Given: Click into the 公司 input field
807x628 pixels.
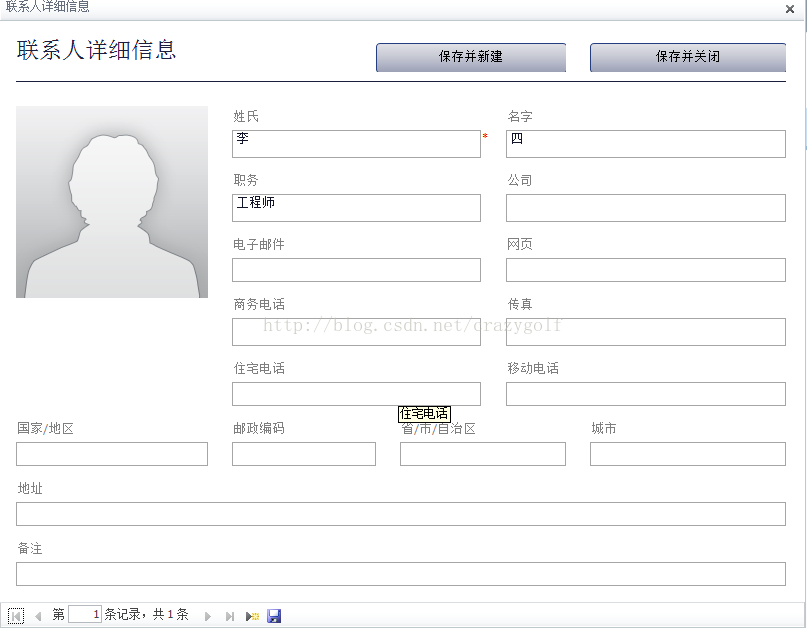Looking at the screenshot, I should [646, 208].
